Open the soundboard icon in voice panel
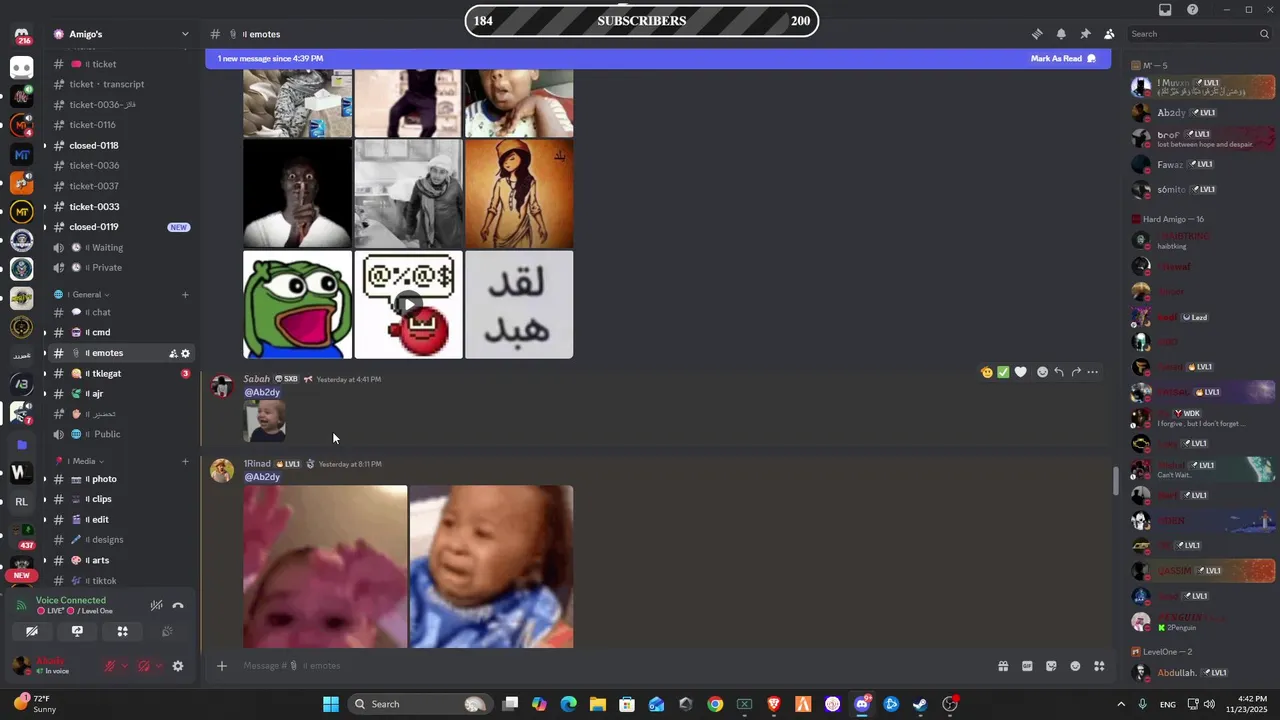The image size is (1280, 720). coord(167,631)
